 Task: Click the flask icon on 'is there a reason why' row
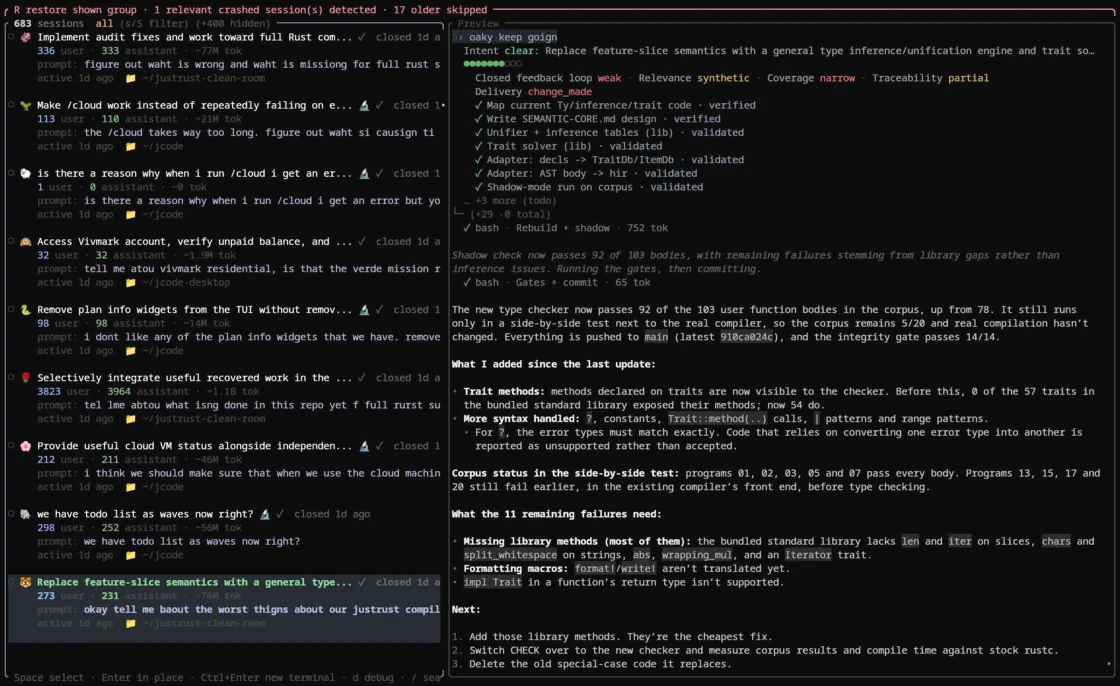click(364, 173)
